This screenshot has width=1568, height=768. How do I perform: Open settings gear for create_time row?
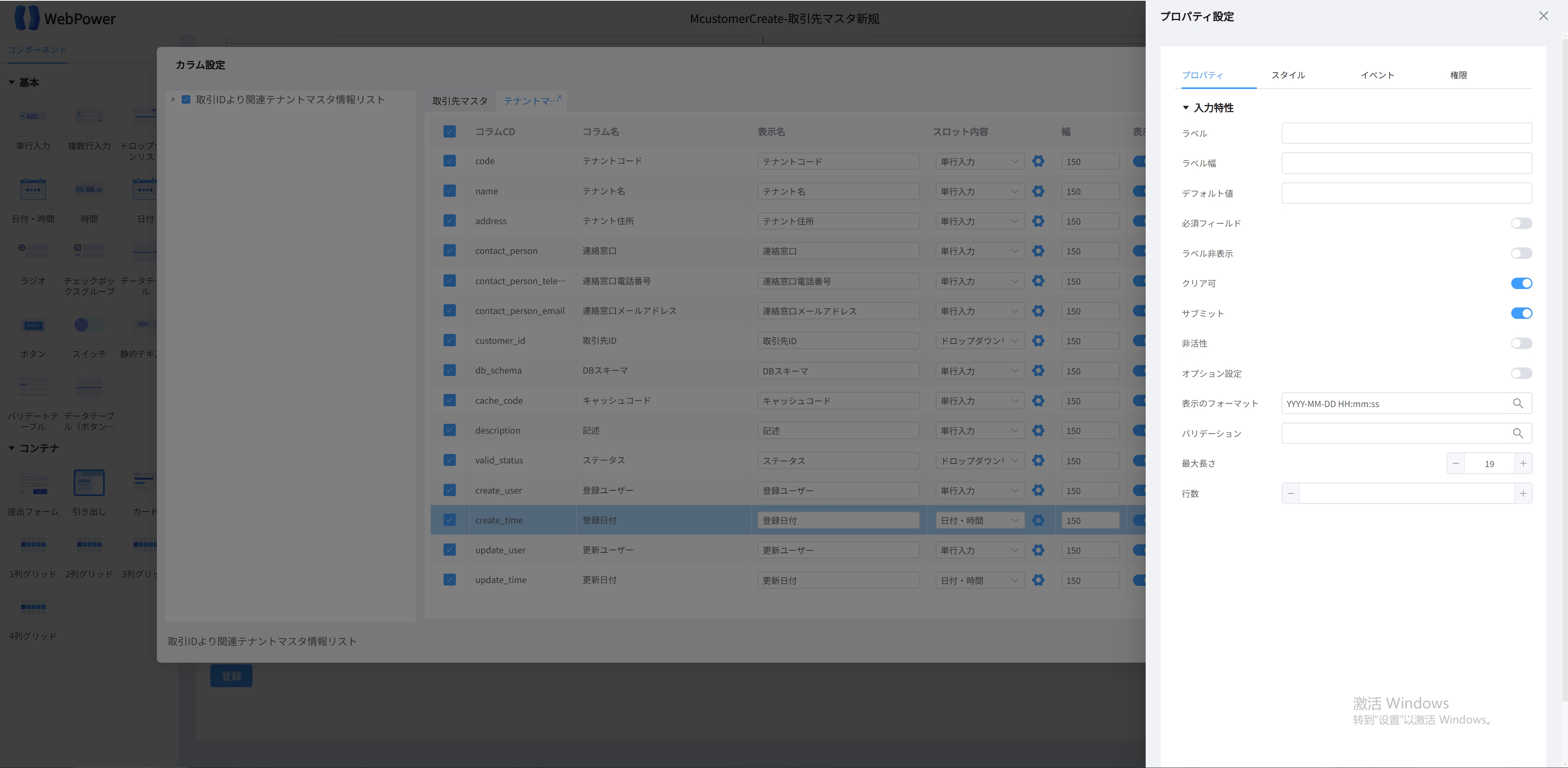[1038, 520]
